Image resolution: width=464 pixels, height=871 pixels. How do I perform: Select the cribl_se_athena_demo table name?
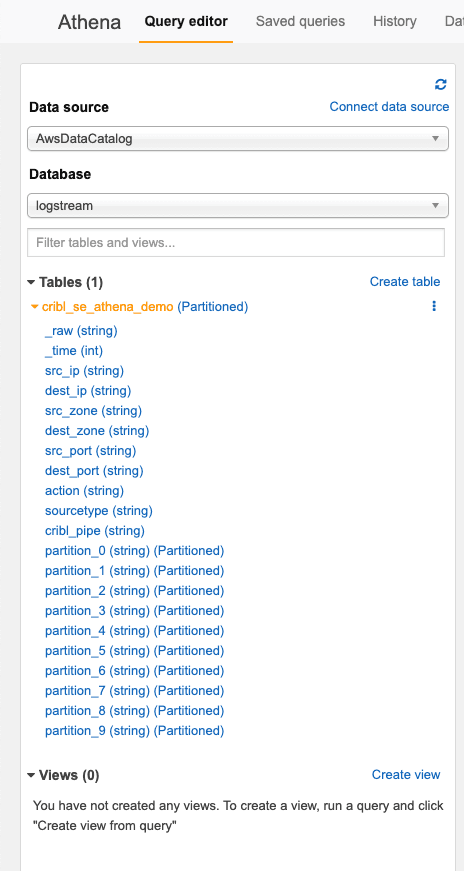pos(108,307)
